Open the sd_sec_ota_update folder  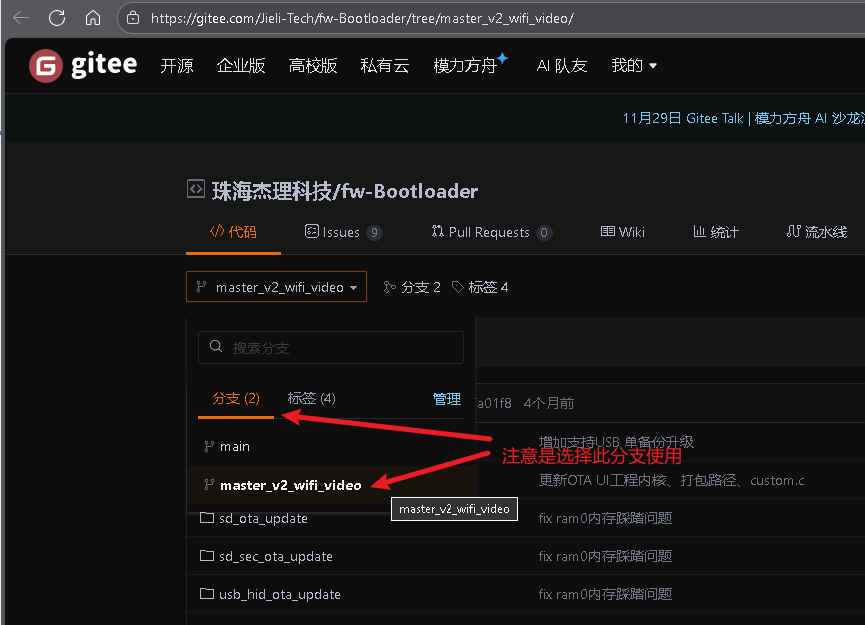coord(276,556)
